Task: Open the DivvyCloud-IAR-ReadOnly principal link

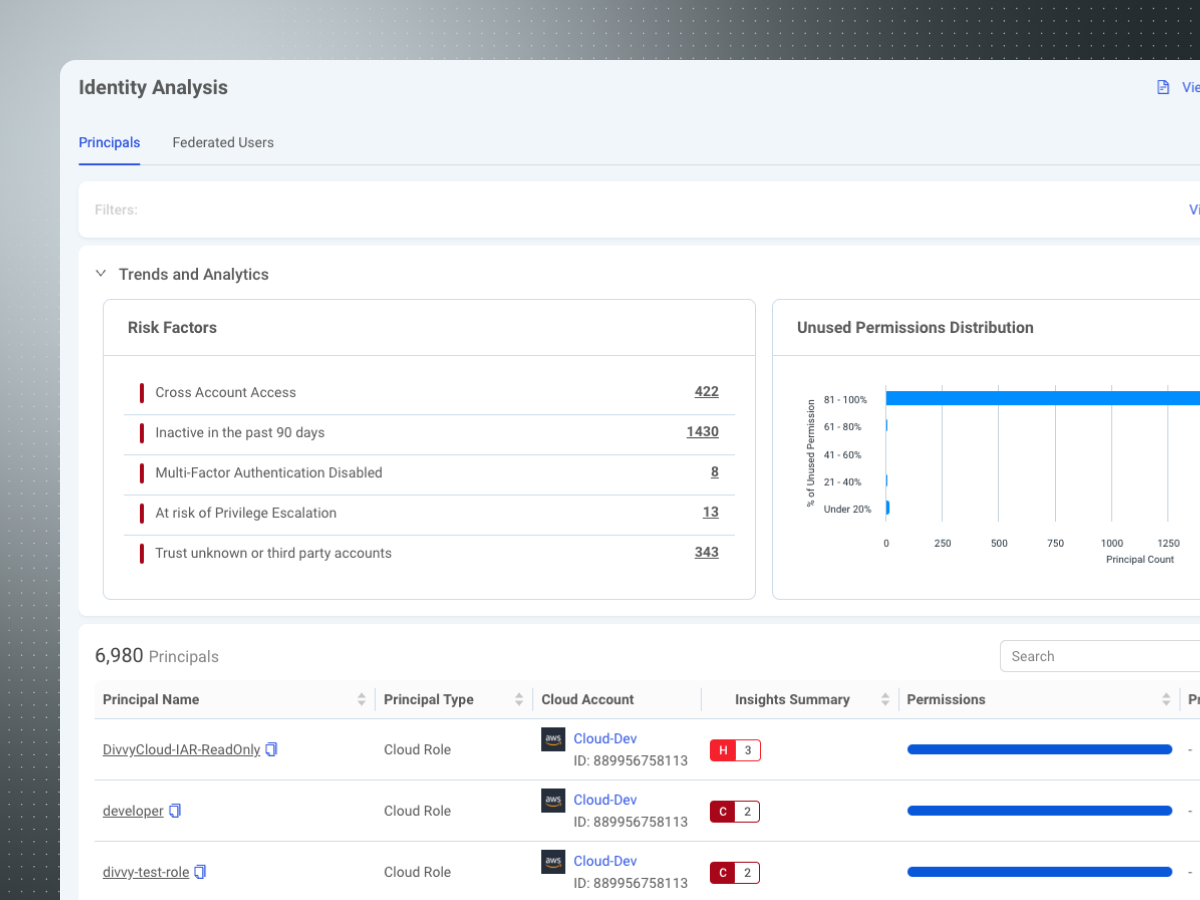Action: [x=181, y=750]
